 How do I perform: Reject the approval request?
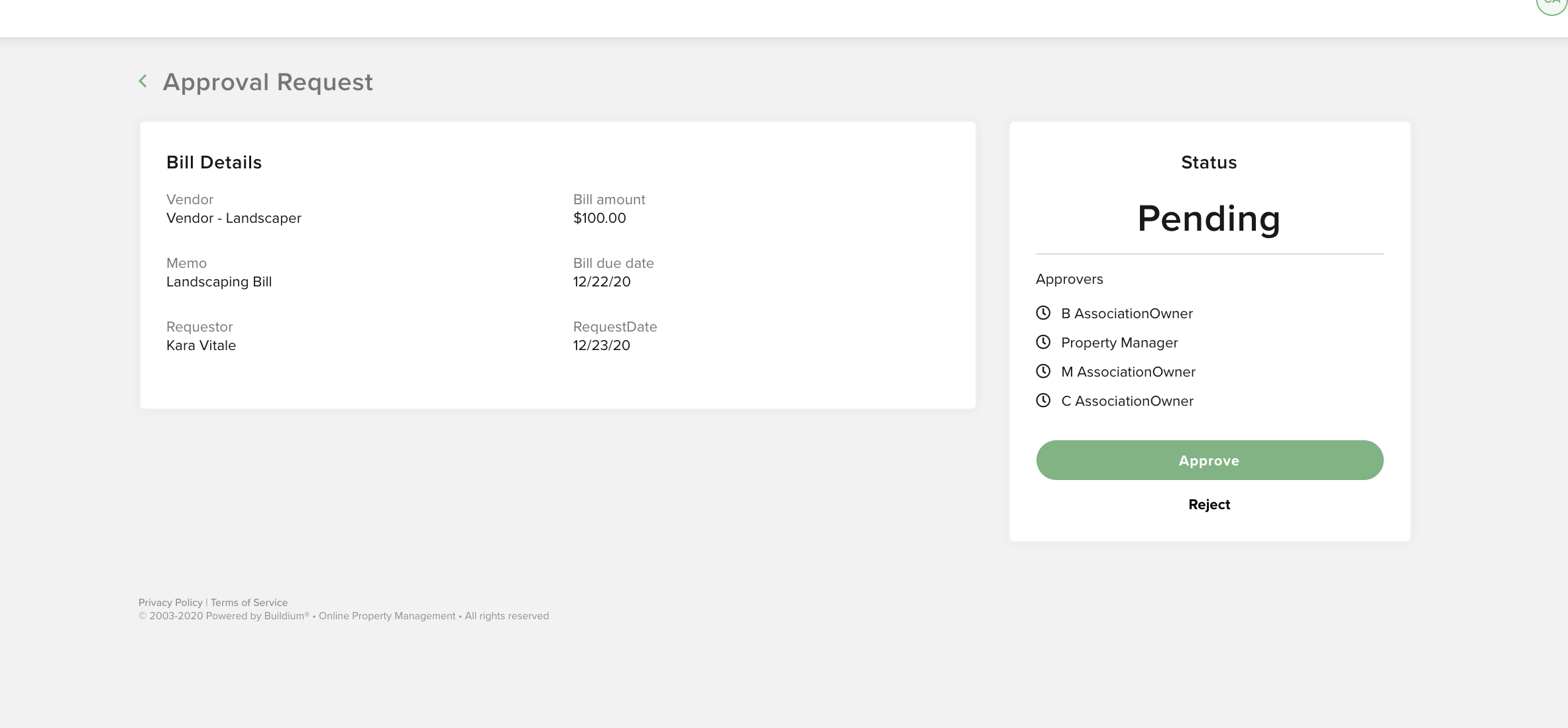coord(1209,505)
